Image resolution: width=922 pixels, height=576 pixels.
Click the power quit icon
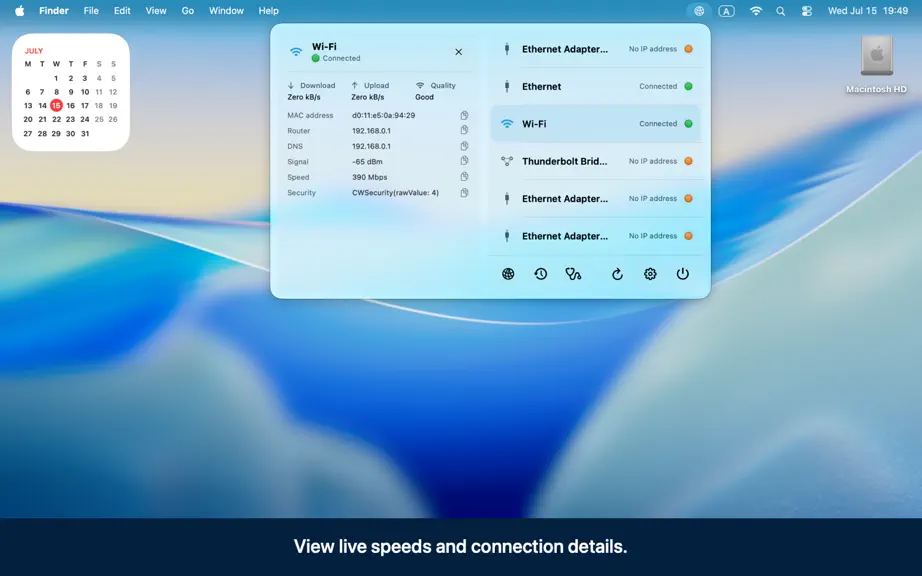click(682, 274)
